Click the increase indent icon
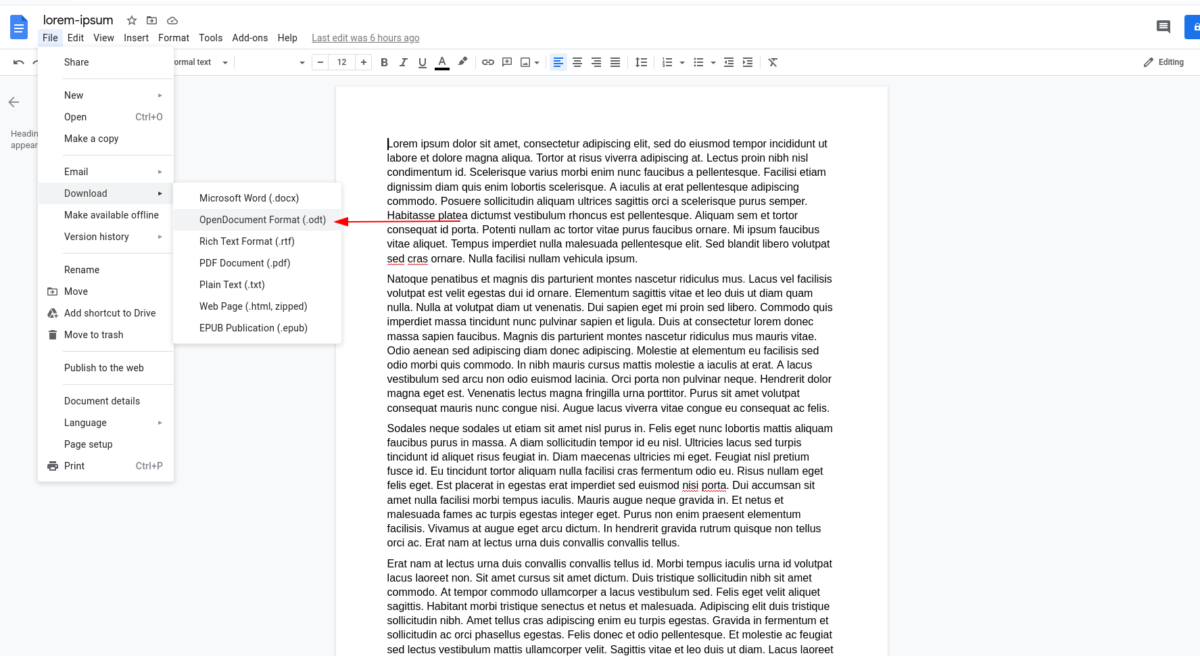This screenshot has height=656, width=1200. point(747,62)
